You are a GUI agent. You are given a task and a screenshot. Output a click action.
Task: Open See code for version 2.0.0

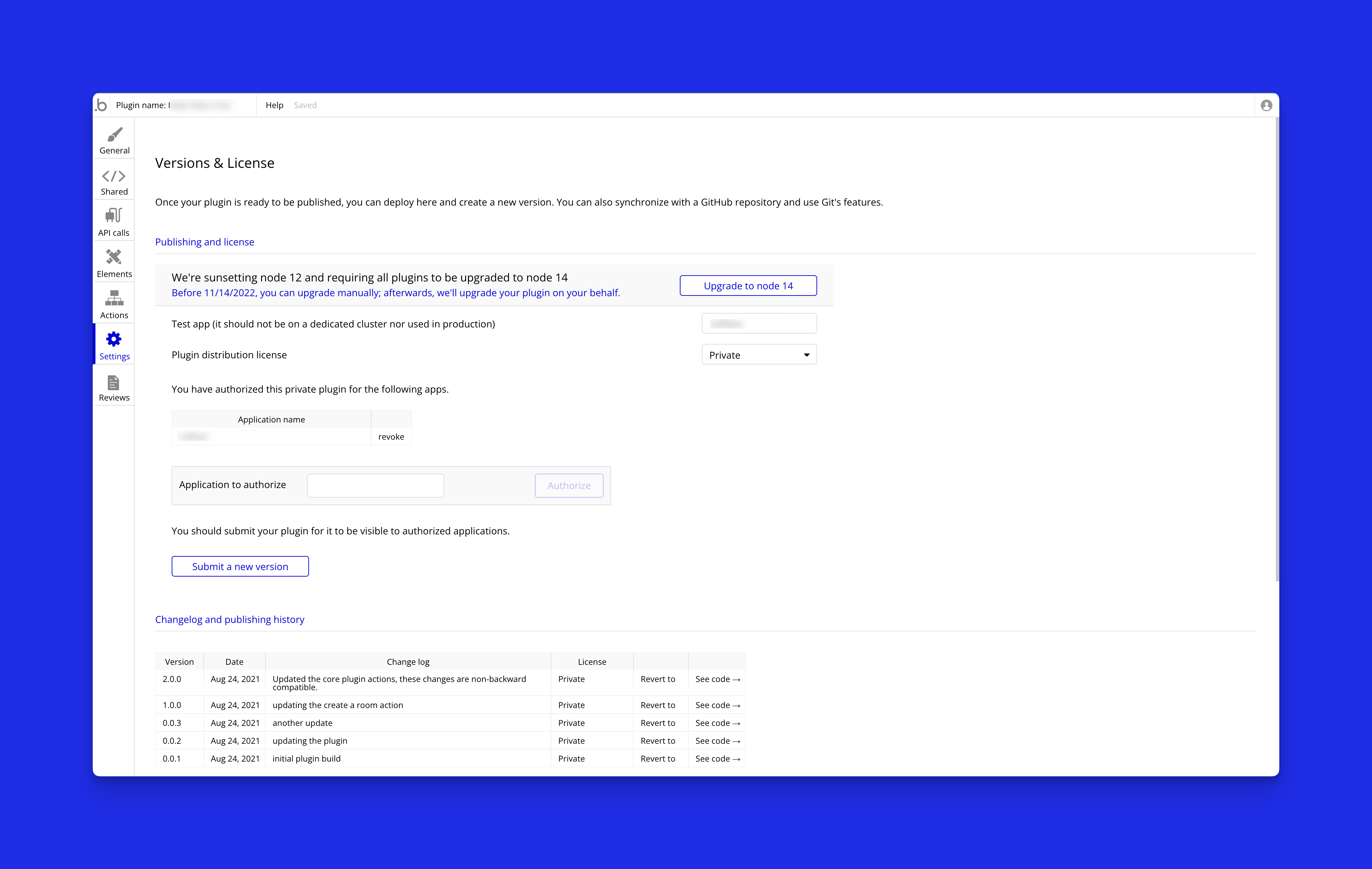click(x=717, y=679)
